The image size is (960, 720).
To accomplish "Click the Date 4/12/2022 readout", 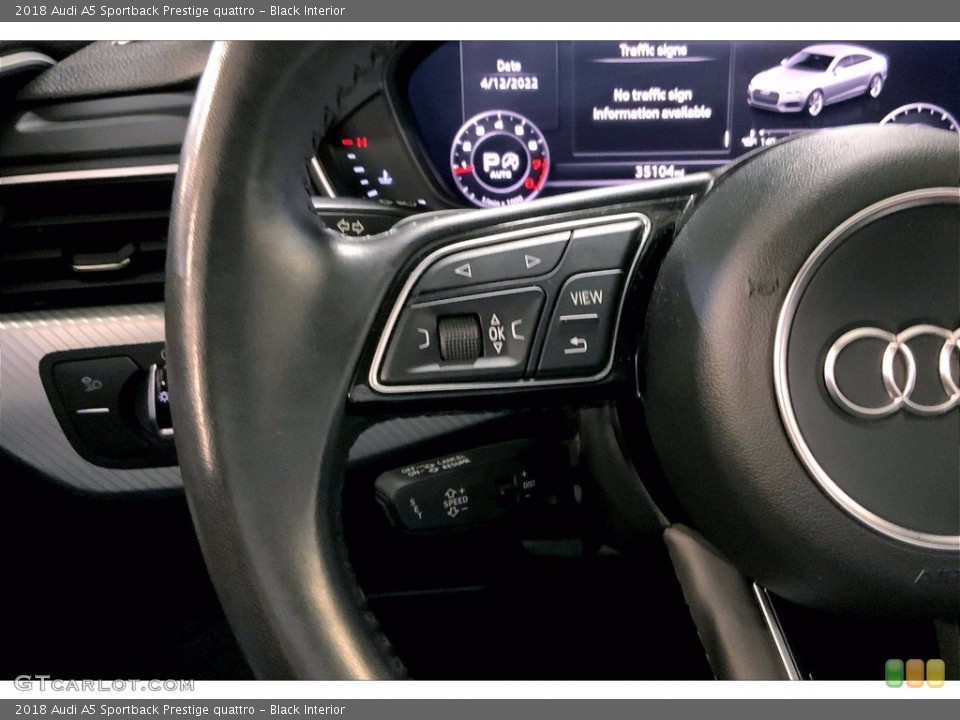I will coord(509,75).
